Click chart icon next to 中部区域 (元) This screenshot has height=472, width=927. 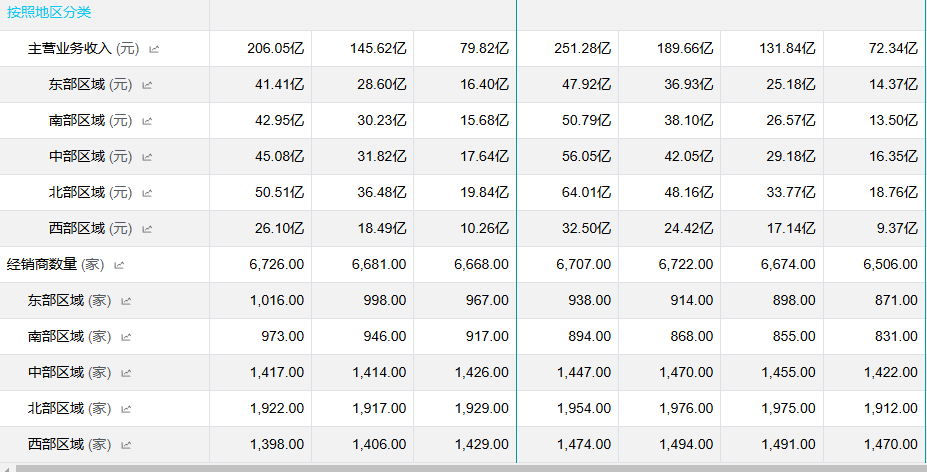click(147, 157)
